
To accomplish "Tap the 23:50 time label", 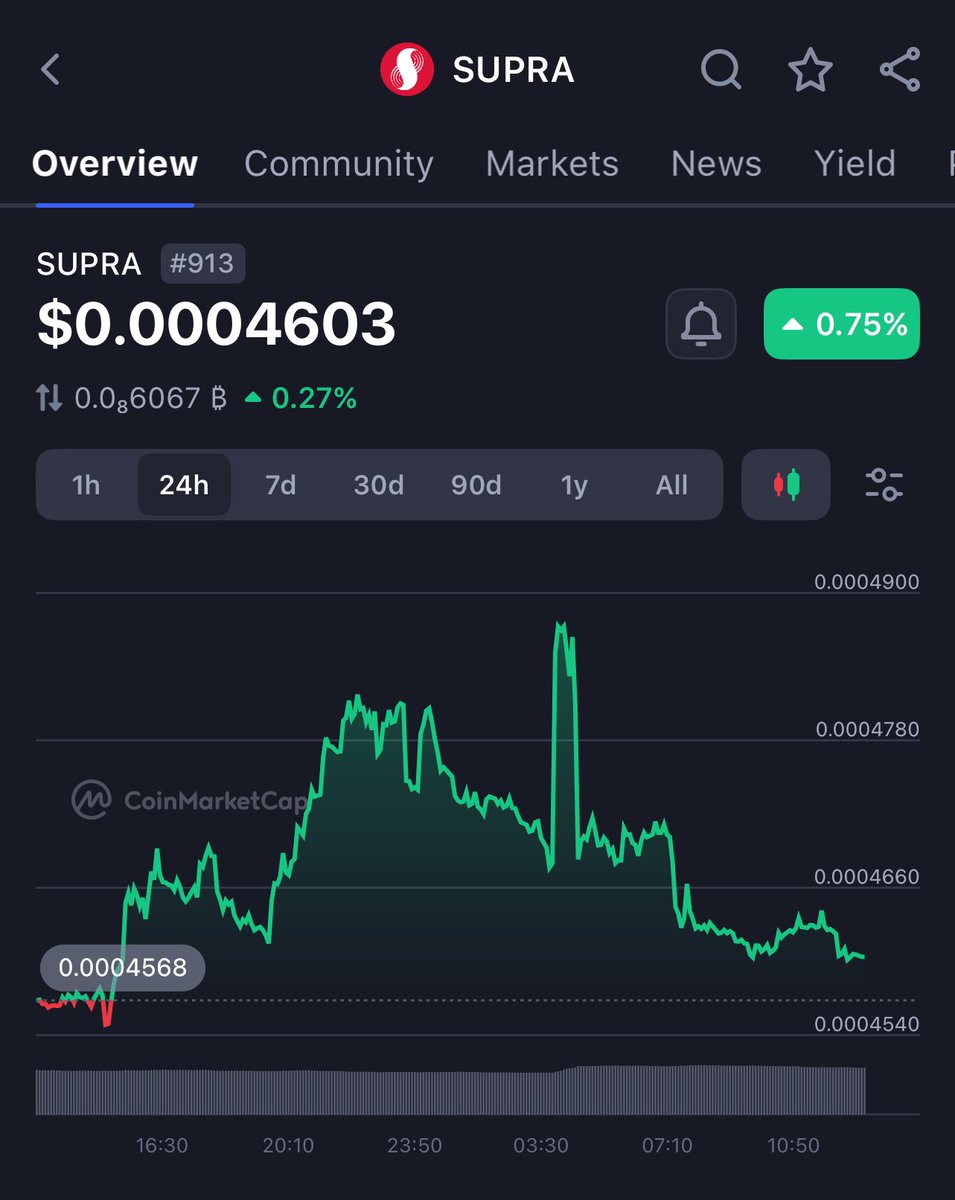I will (x=414, y=1145).
